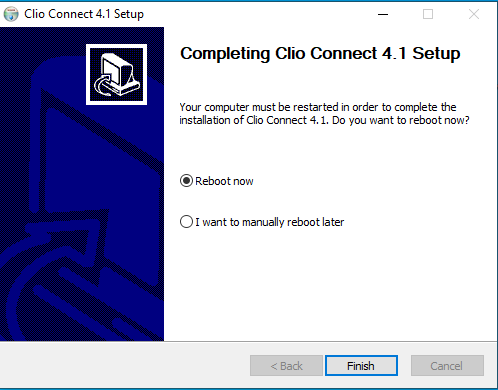Click the empty grey footer left of Back
Screen dimensions: 498x390
[x=125, y=366]
